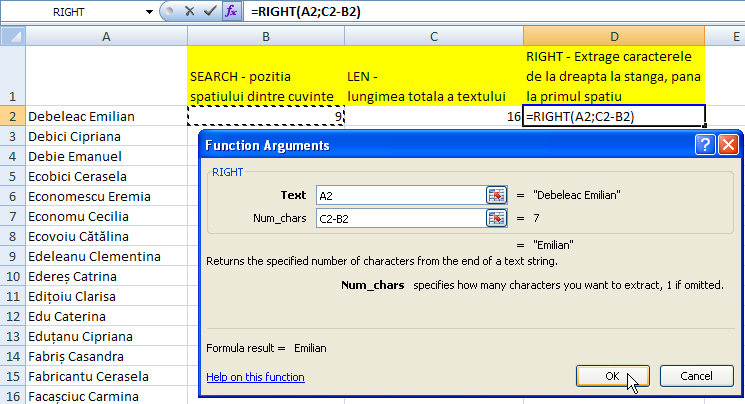The height and width of the screenshot is (404, 745).
Task: Cancel formula entry with the X icon
Action: [190, 11]
